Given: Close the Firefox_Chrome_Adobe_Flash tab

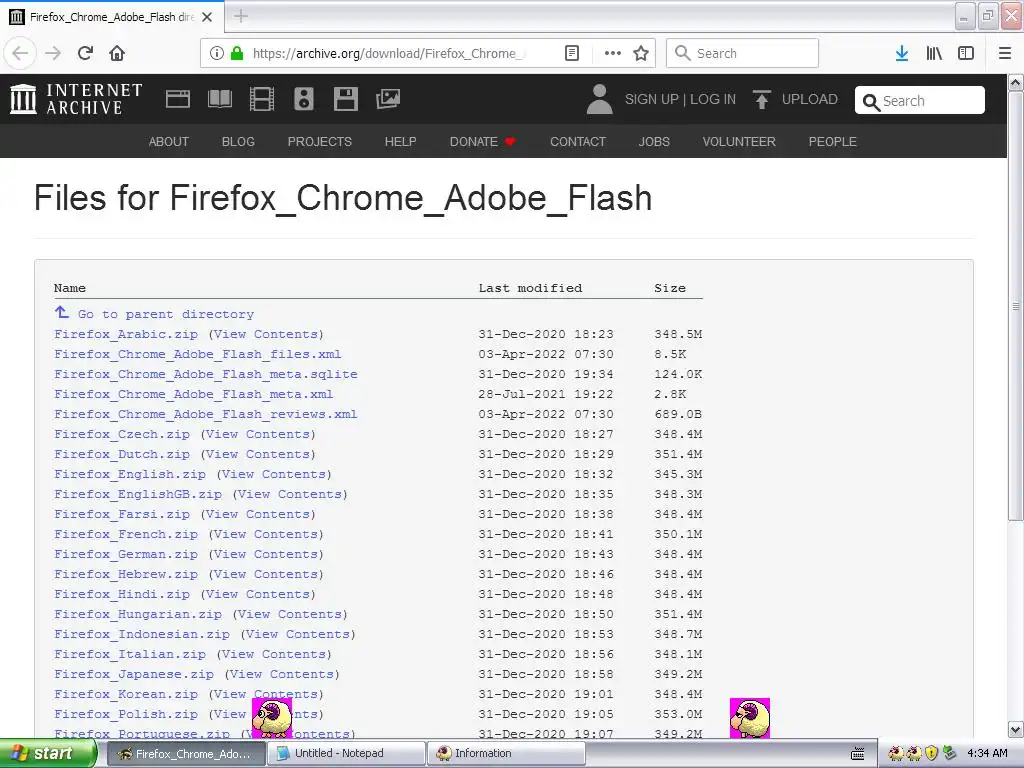Looking at the screenshot, I should click(x=207, y=17).
